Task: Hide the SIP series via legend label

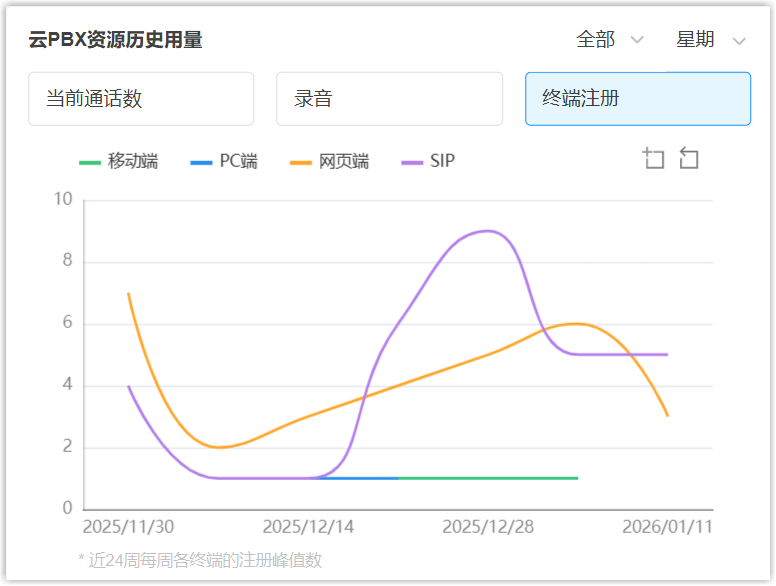Action: [442, 162]
